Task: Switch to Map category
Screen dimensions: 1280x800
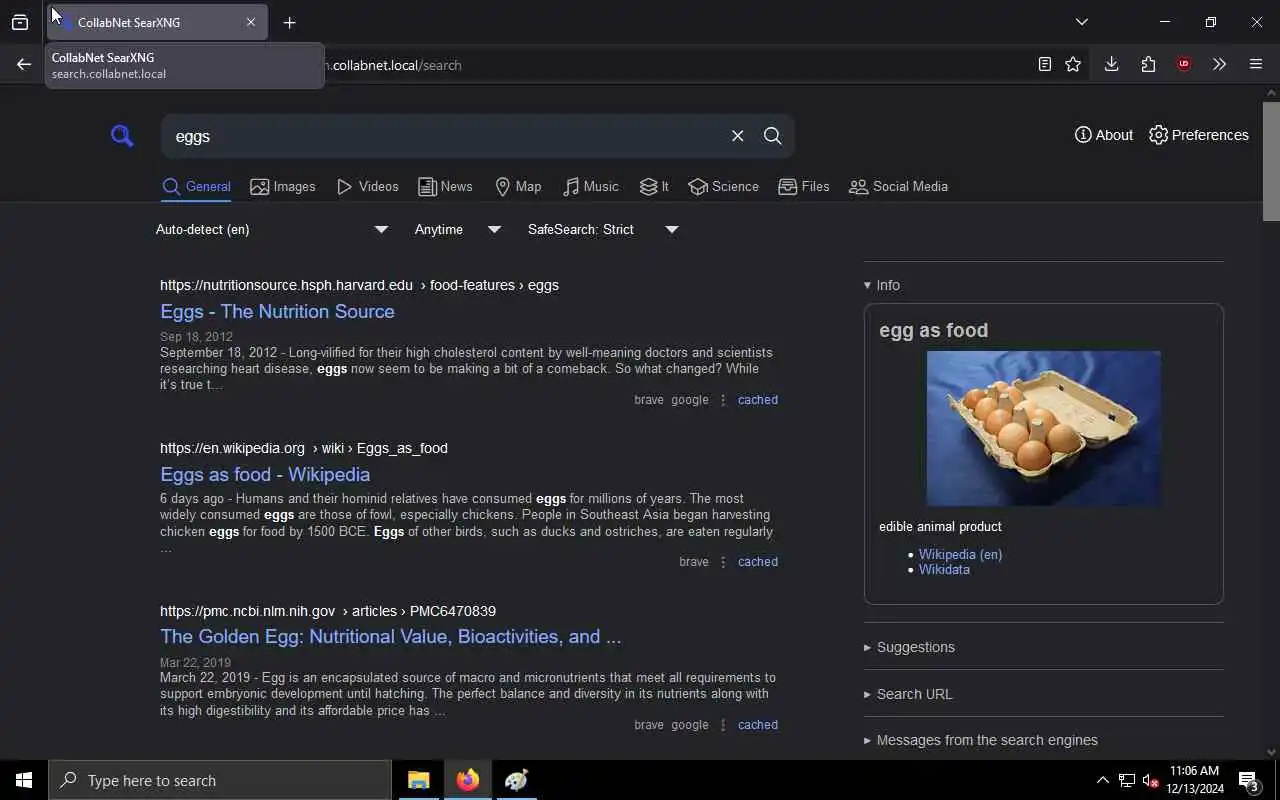Action: 518,187
